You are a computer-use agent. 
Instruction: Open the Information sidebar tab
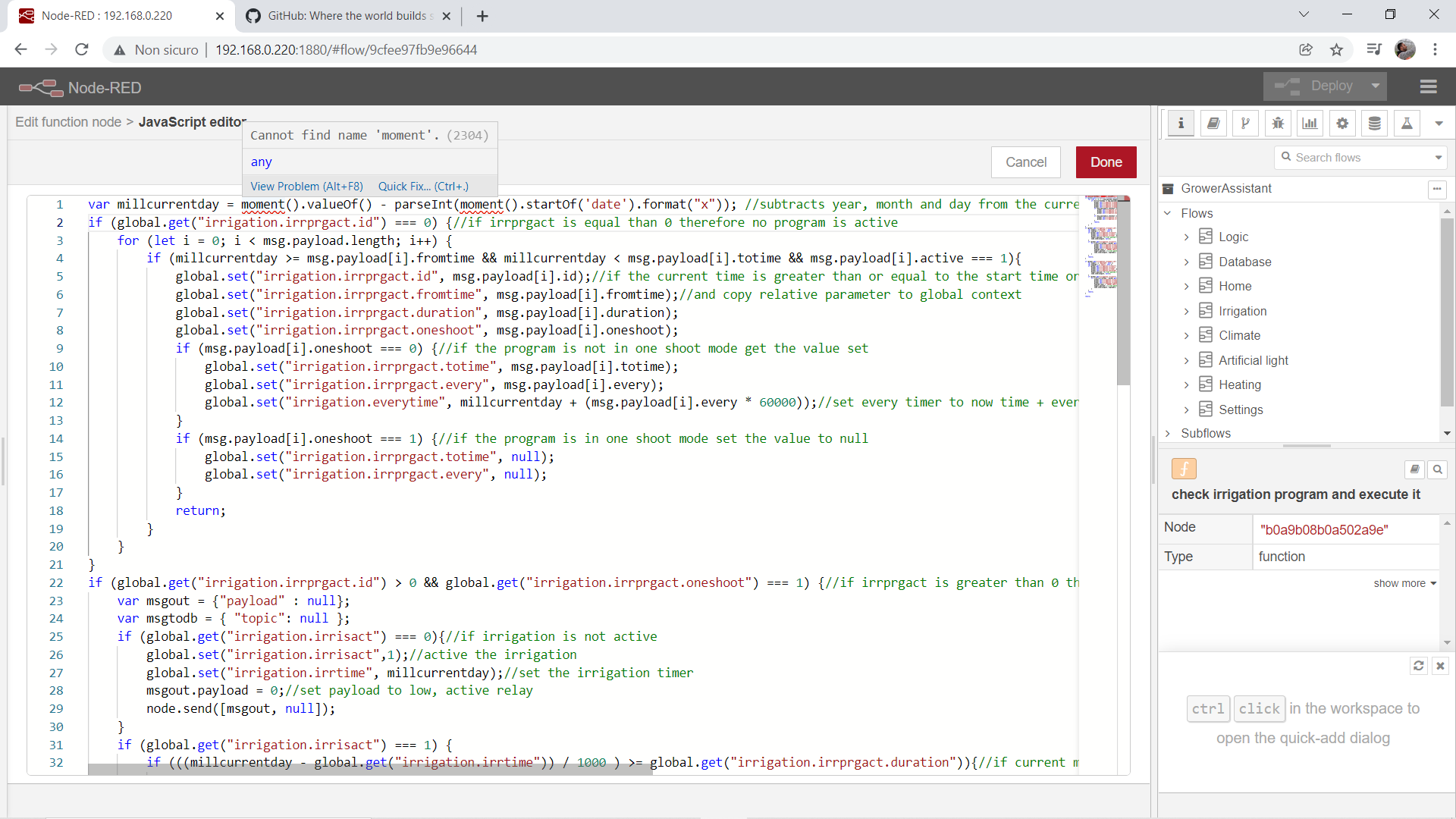click(x=1181, y=124)
